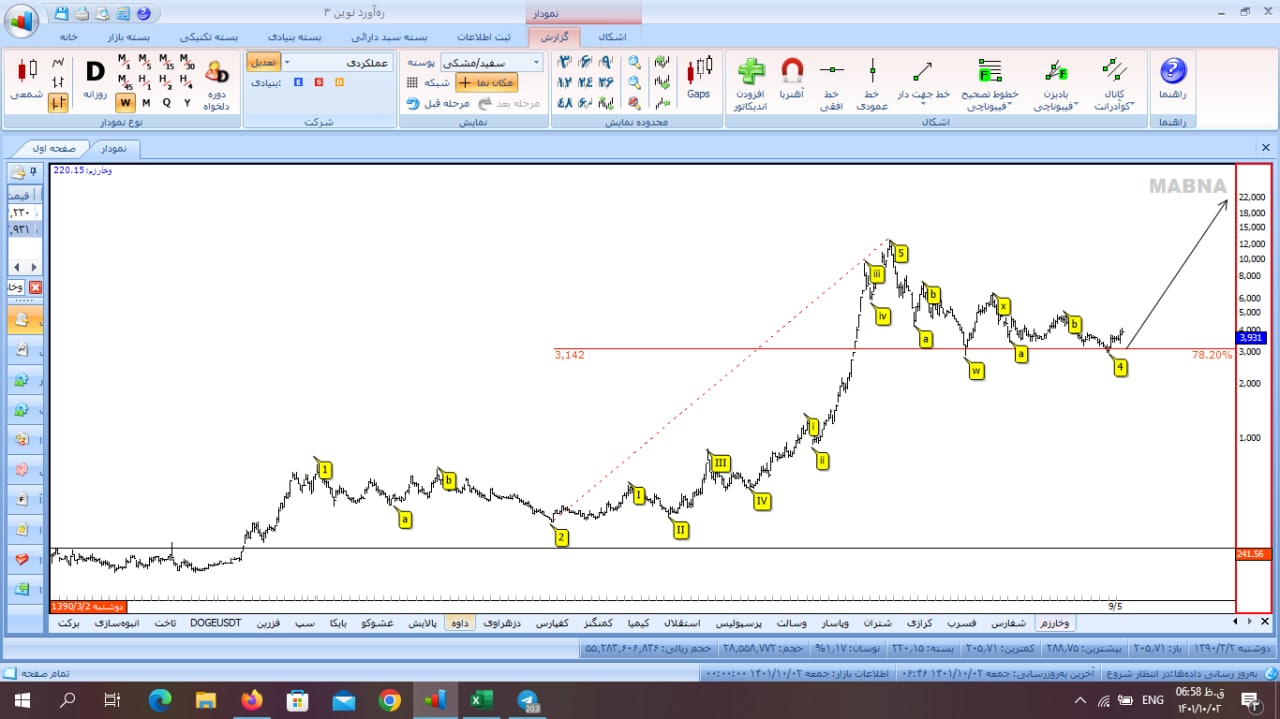Select the candlestick (شمعی) chart type

coord(25,78)
